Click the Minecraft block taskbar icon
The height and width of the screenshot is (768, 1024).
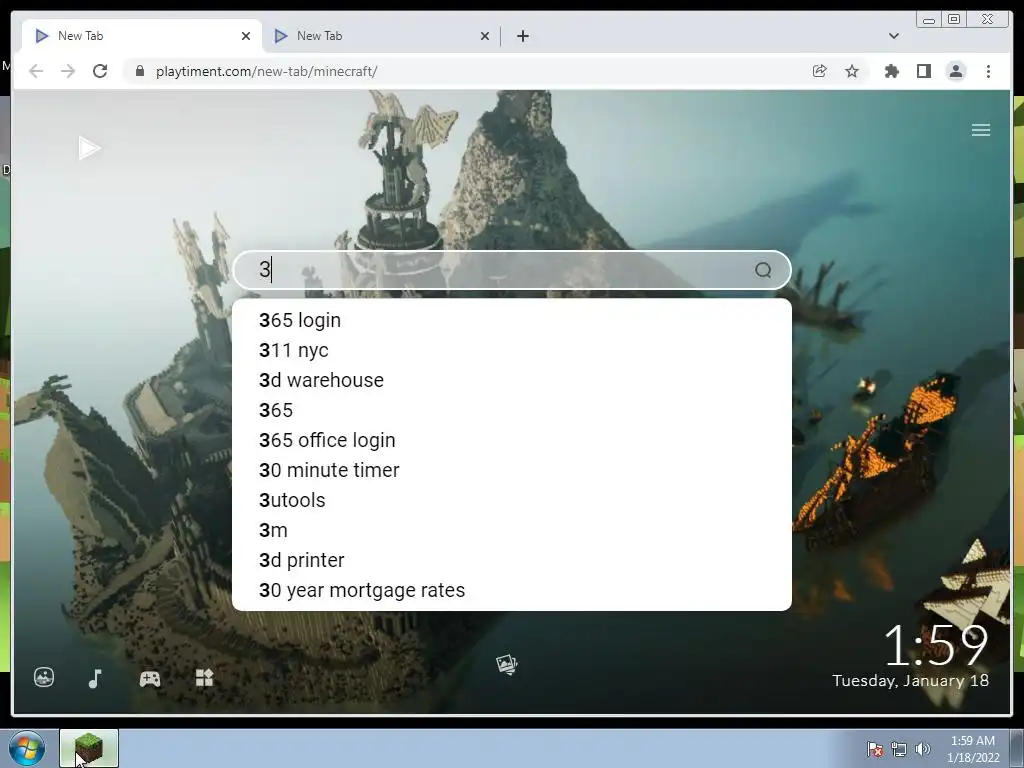click(89, 748)
